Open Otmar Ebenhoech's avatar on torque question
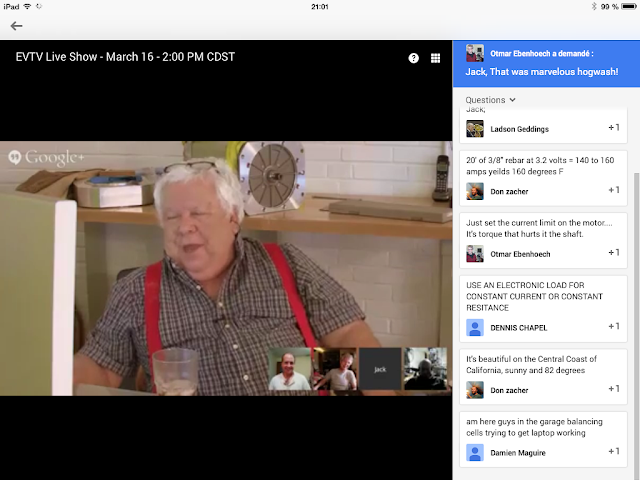This screenshot has height=480, width=640. 475,254
